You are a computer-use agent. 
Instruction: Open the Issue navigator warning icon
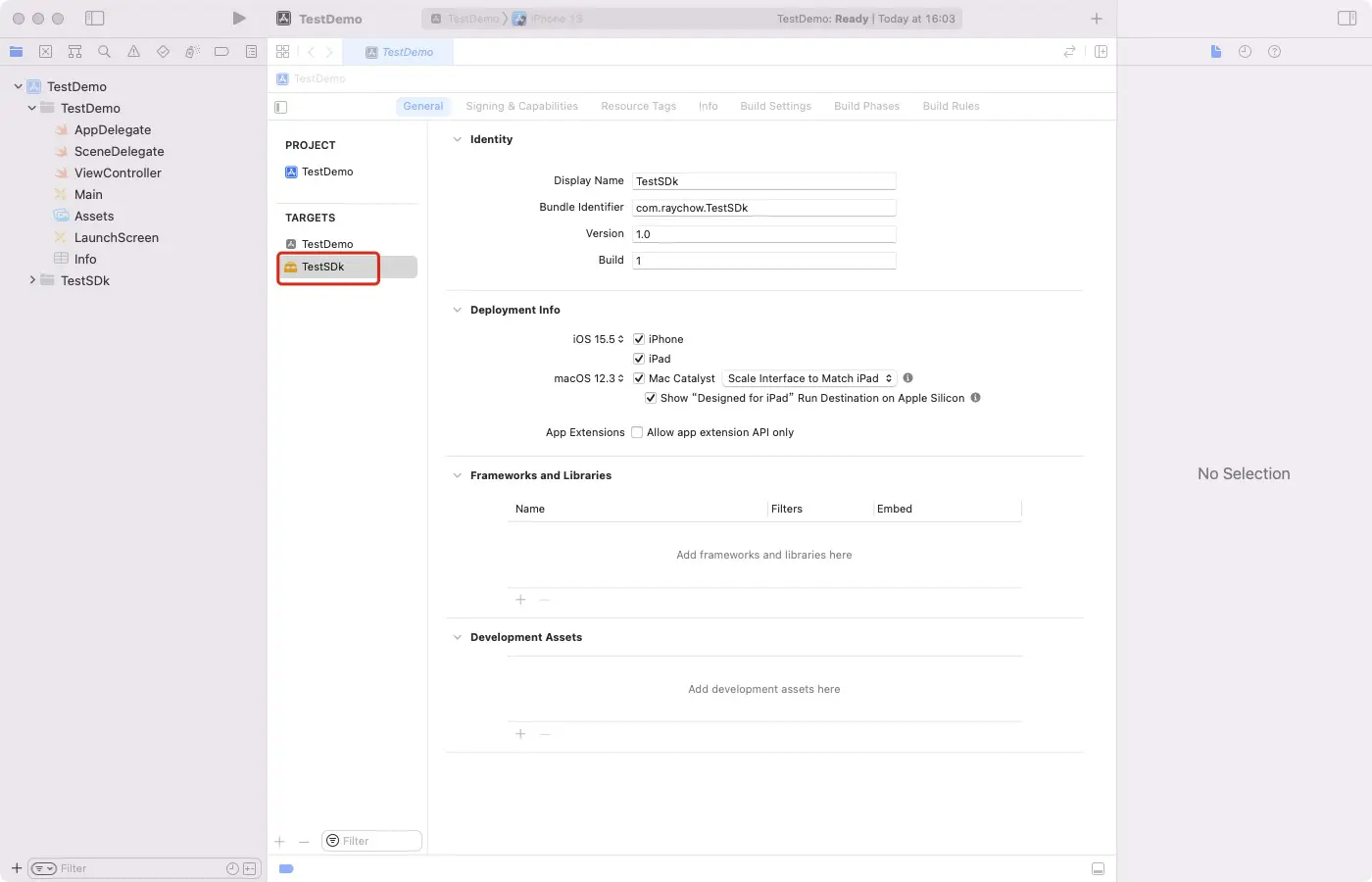click(133, 52)
